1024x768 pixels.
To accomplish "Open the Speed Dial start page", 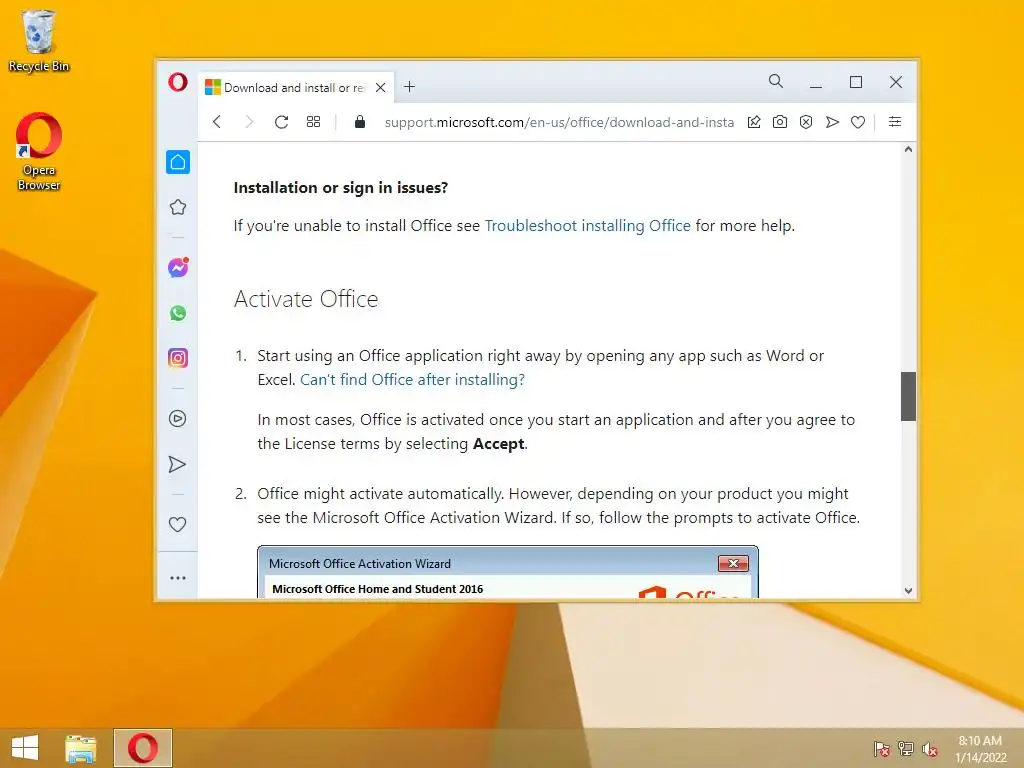I will click(313, 122).
